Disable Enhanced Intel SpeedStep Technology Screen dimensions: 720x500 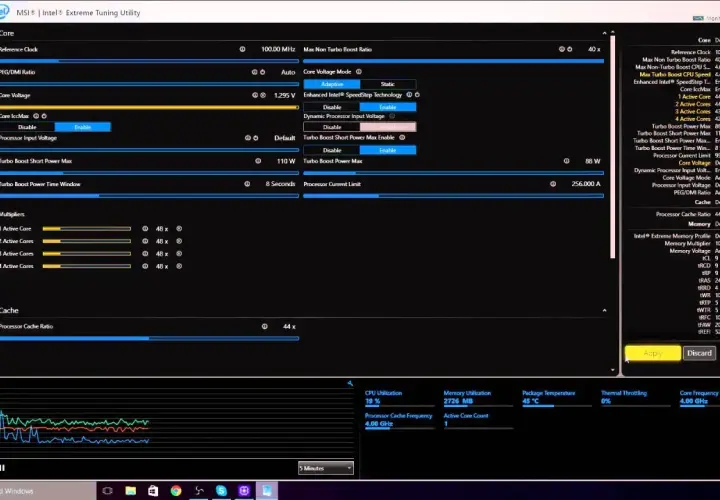332,107
